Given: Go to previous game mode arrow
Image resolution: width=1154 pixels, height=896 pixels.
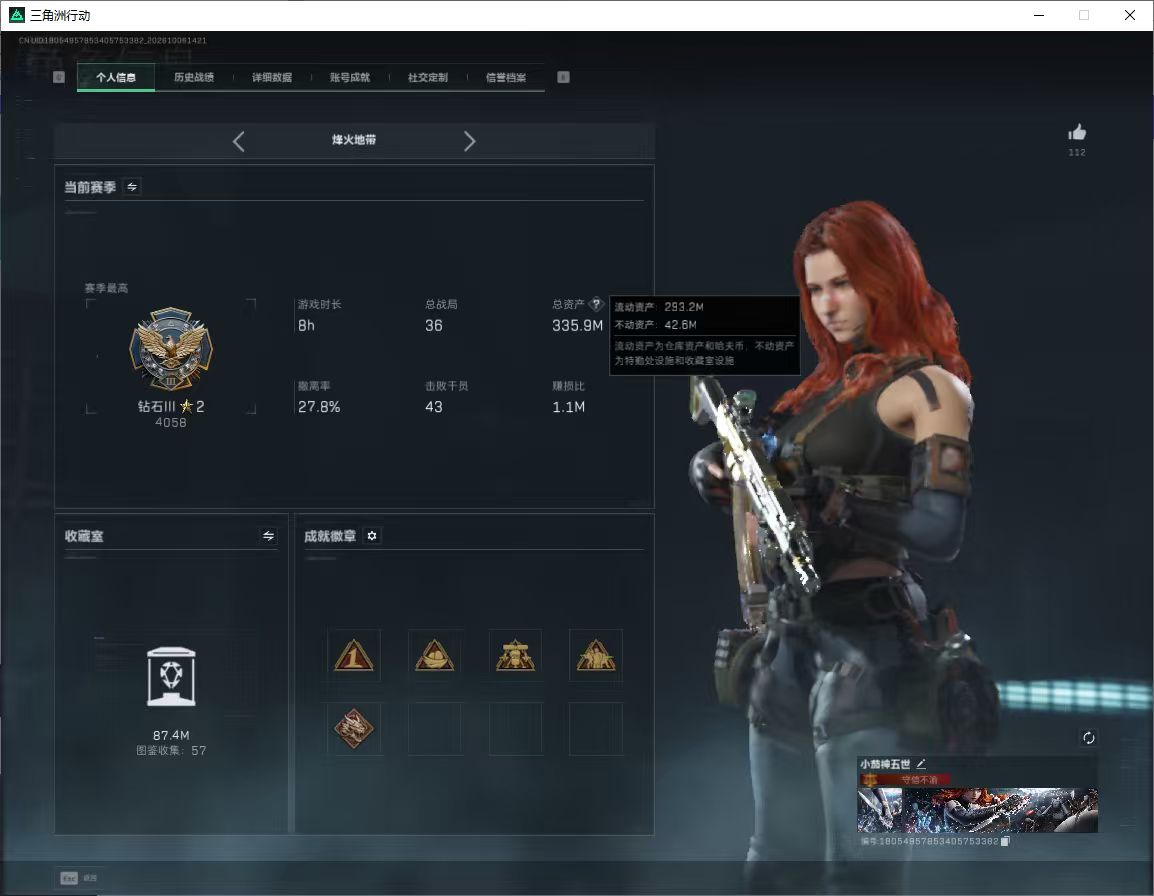Looking at the screenshot, I should 238,141.
